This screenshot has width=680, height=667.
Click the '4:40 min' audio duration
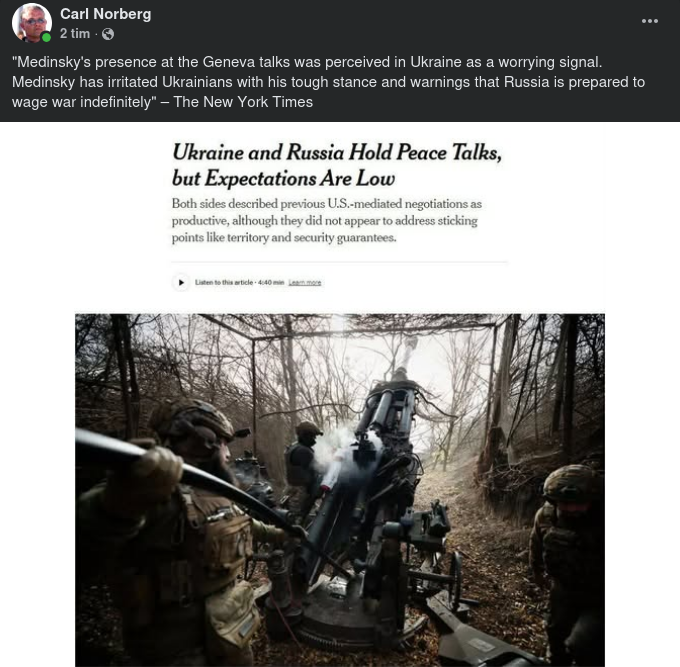[x=271, y=282]
